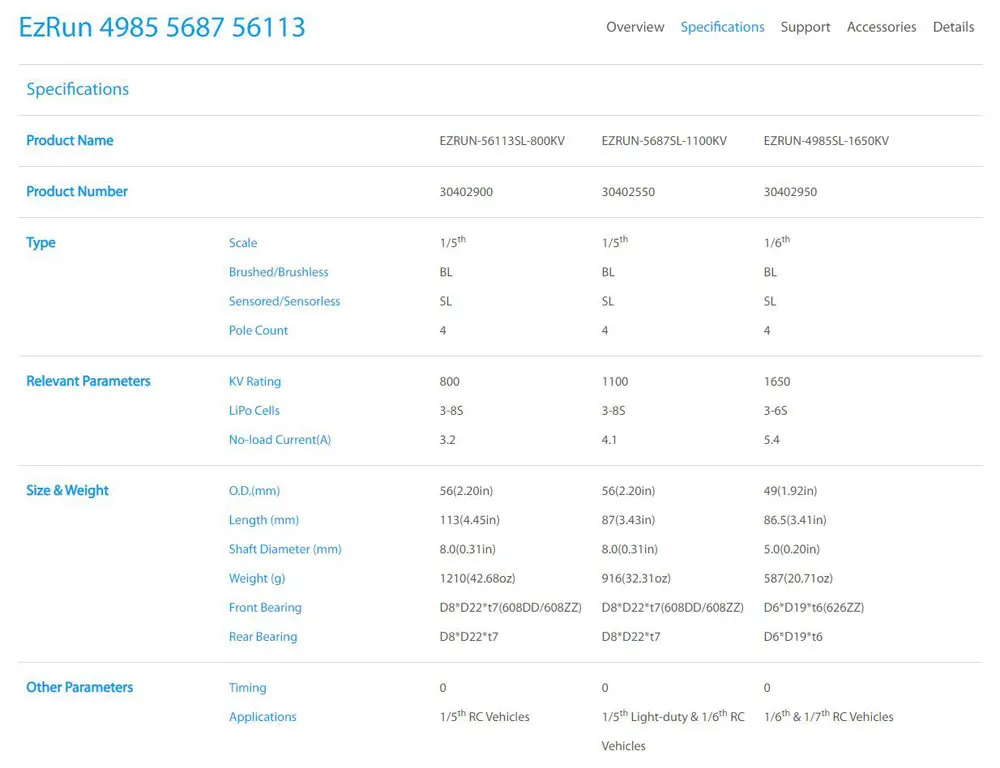Click the Shaft Diameter (mm) label

point(285,549)
